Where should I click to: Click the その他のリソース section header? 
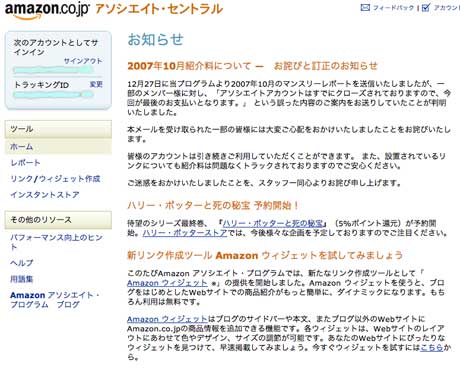pos(58,220)
